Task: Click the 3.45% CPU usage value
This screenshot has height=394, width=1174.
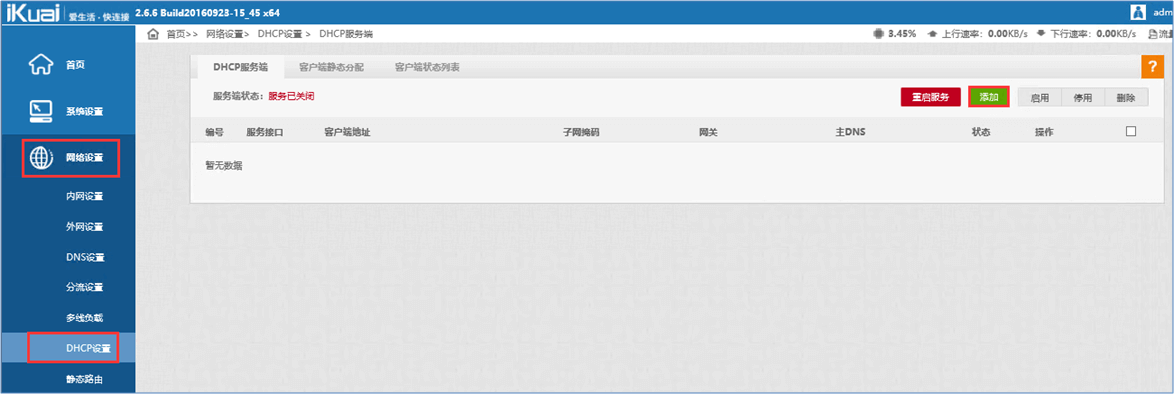Action: point(901,34)
